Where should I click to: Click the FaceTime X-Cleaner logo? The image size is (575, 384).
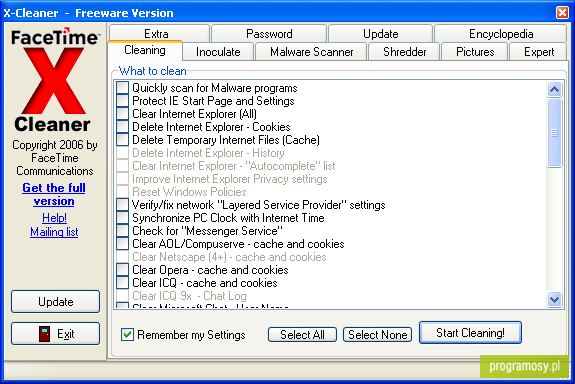click(x=54, y=81)
